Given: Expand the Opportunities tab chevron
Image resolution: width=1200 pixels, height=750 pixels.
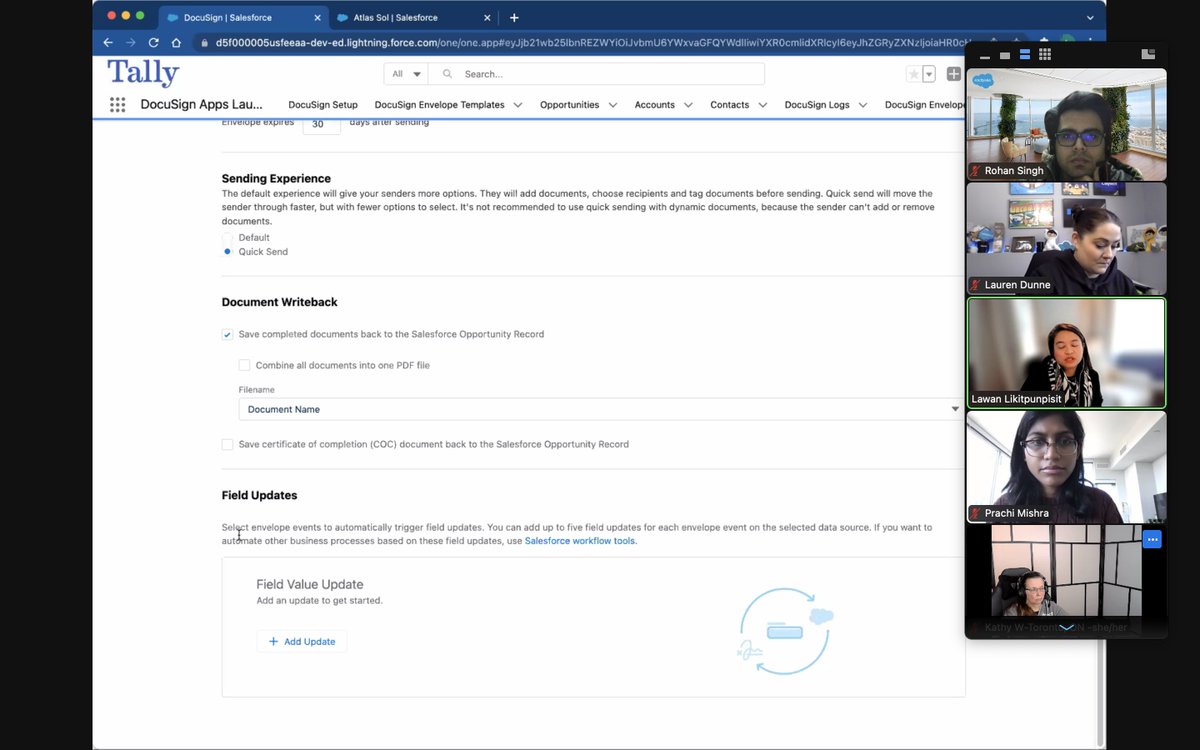Looking at the screenshot, I should pyautogui.click(x=612, y=105).
